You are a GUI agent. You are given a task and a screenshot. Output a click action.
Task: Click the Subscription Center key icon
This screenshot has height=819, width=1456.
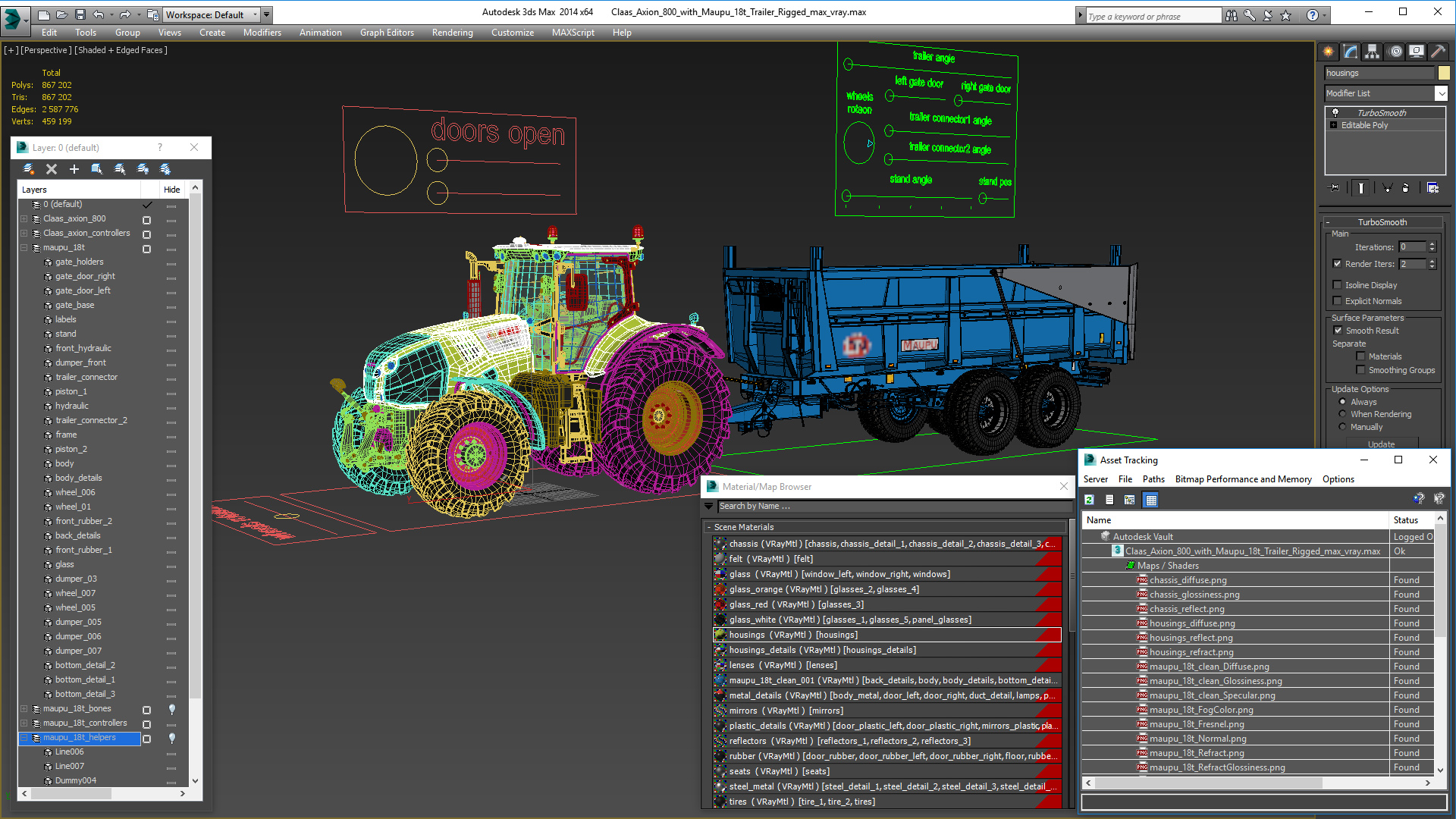tap(1250, 15)
